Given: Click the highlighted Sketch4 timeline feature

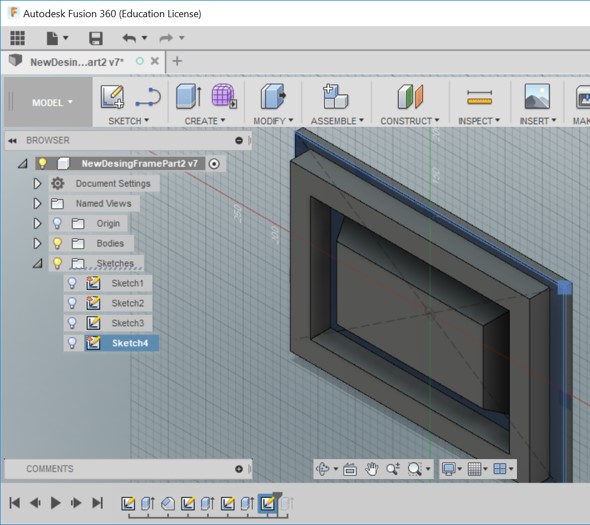Looking at the screenshot, I should tap(268, 503).
